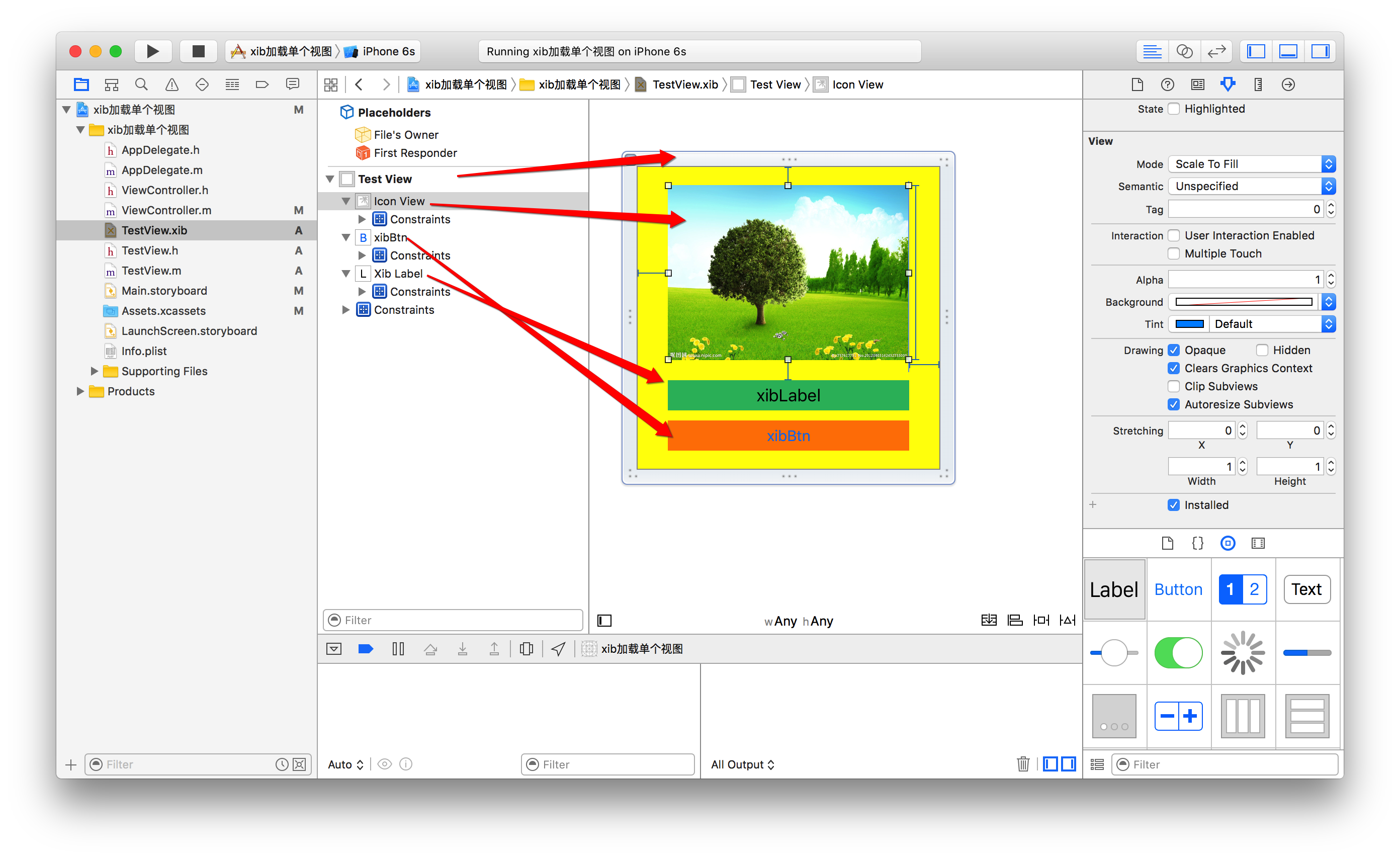Click the Identity Inspector icon

coord(1196,84)
